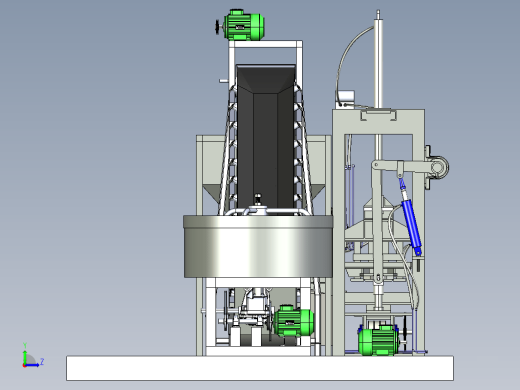Click the blue Z axis of the triad
Image resolution: width=520 pixels, height=390 pixels.
[x=32, y=365]
